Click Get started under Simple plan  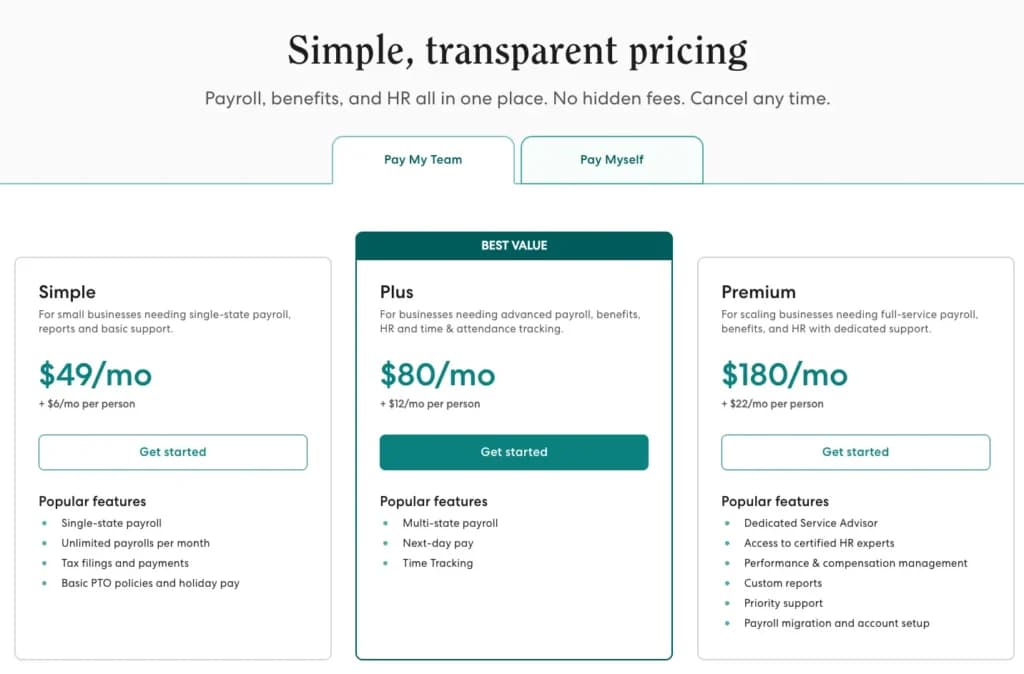pos(173,452)
